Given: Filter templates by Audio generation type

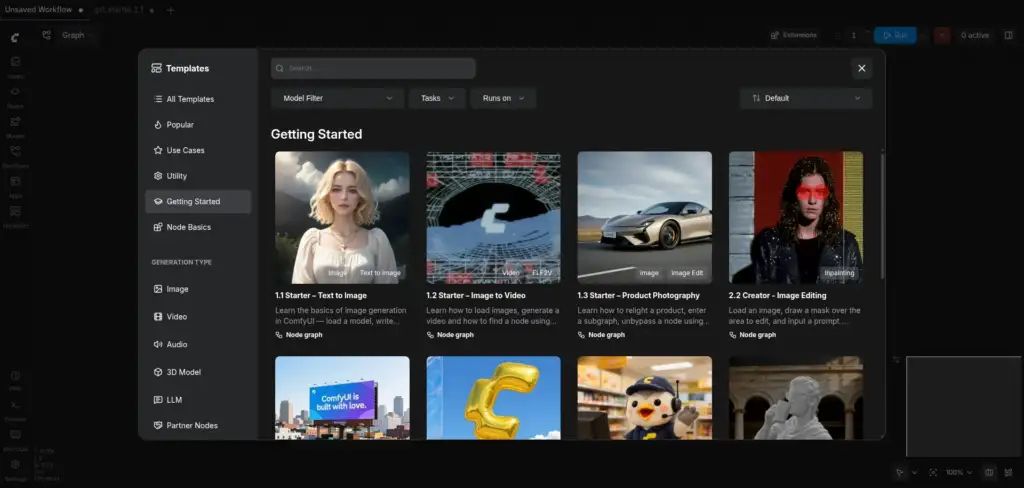Looking at the screenshot, I should [x=198, y=344].
